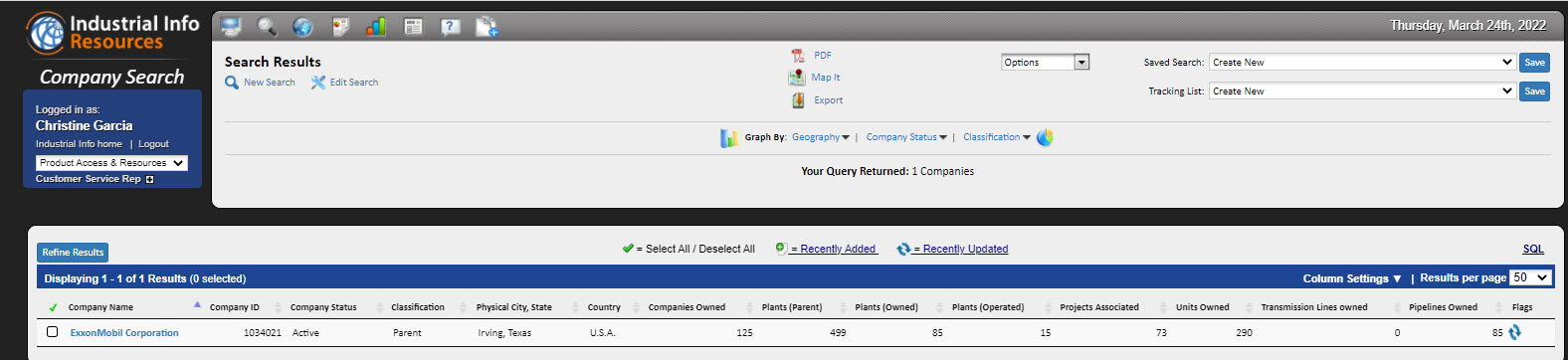Sort by Company Name column
1568x360 pixels.
(100, 307)
